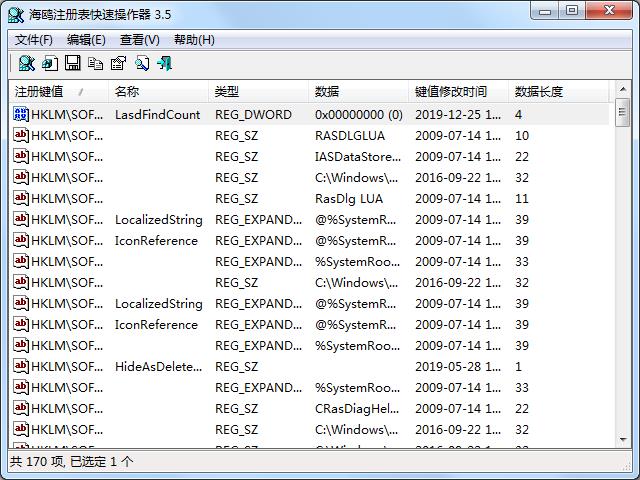This screenshot has height=480, width=640.
Task: Click the properties toolbar icon
Action: [118, 64]
